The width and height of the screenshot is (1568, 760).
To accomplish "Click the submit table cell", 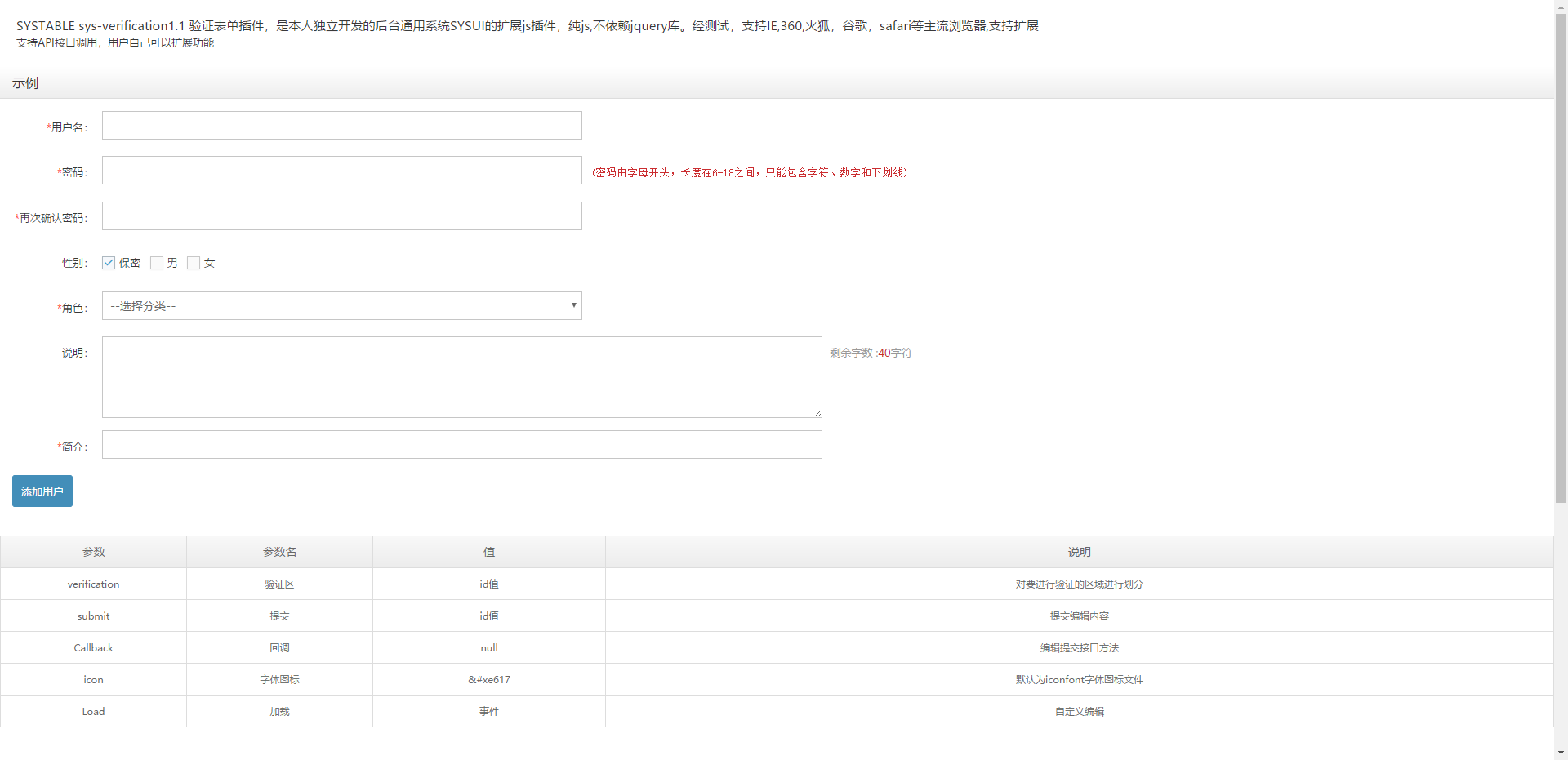I will click(93, 616).
